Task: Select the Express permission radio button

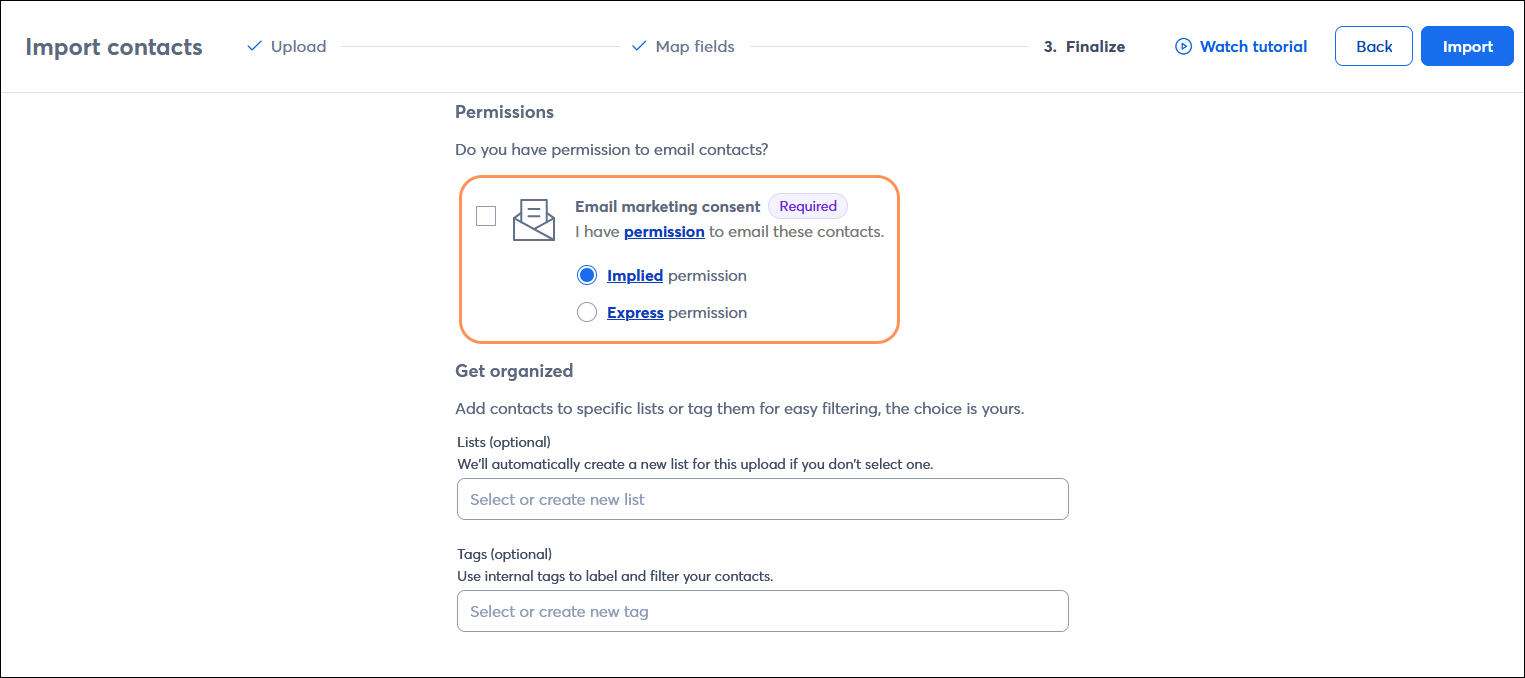Action: (587, 311)
